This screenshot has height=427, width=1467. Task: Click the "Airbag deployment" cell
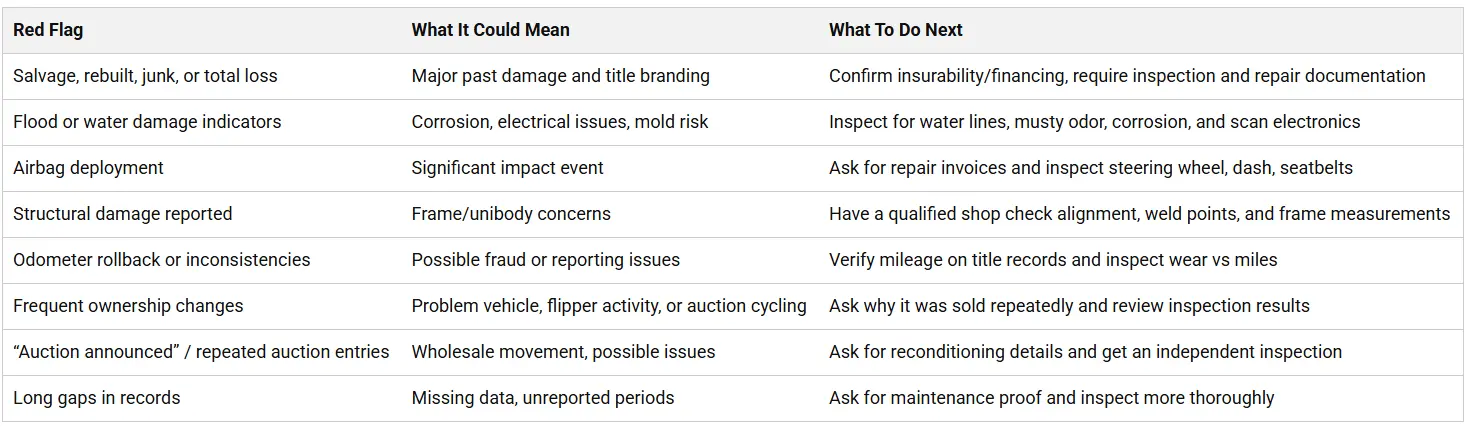pos(88,168)
